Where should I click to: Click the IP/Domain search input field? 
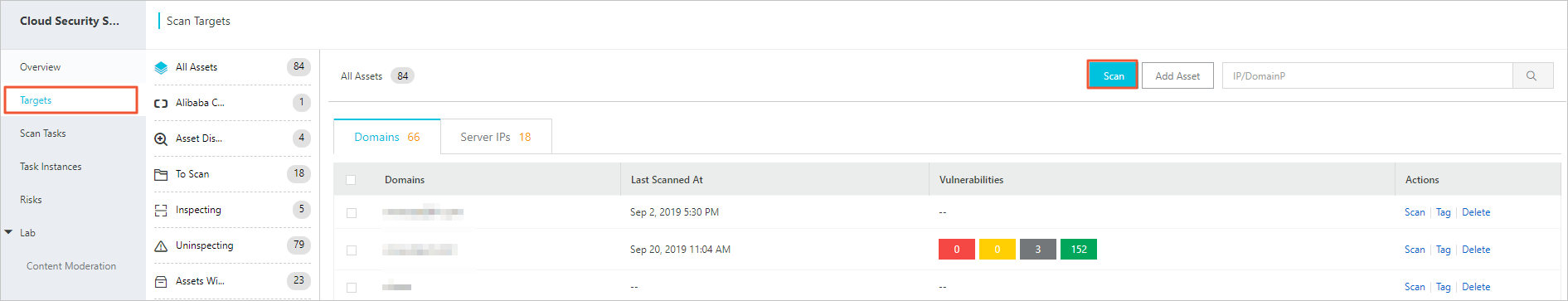1367,75
